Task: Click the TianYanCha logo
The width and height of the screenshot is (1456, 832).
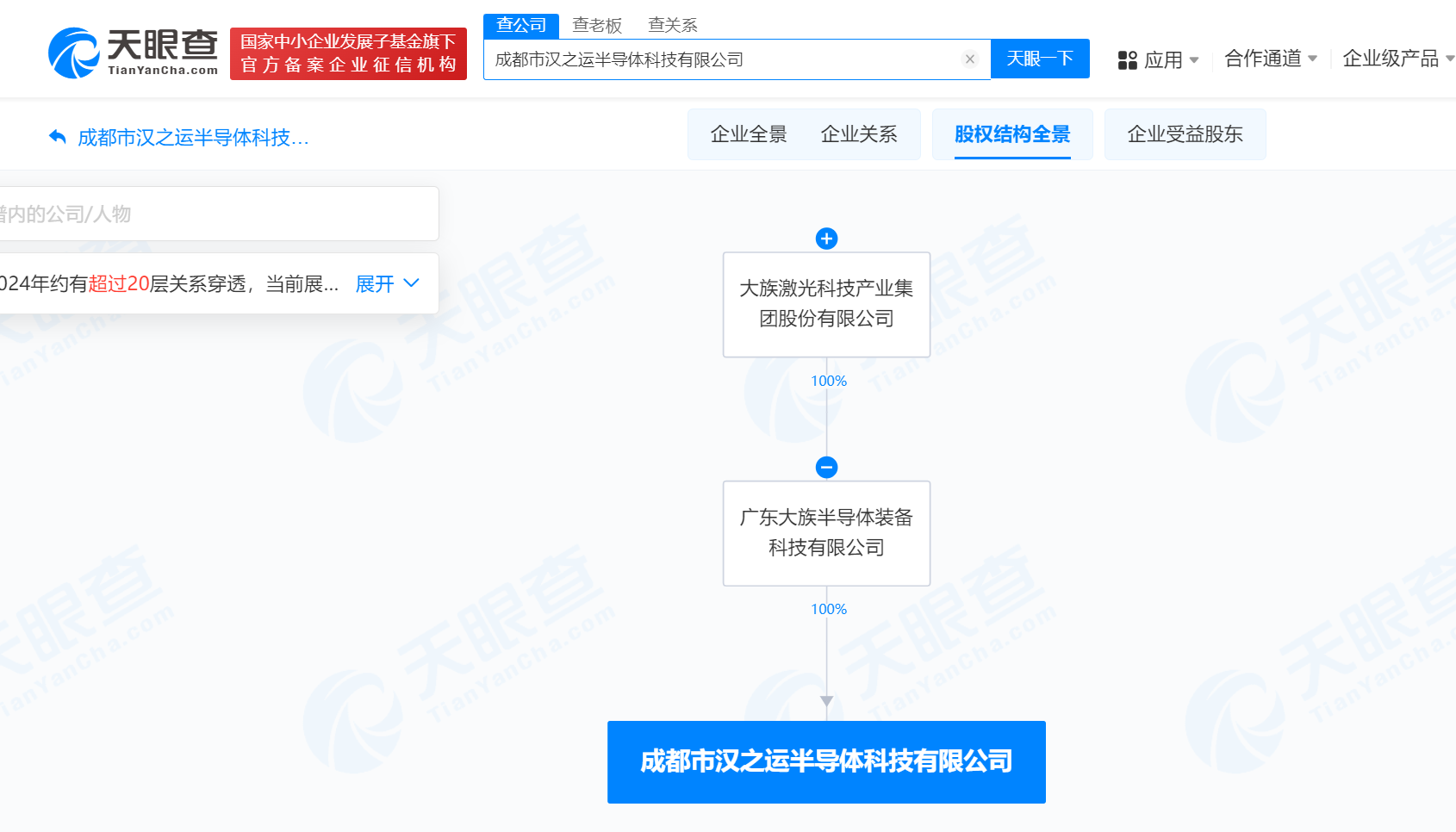Action: pos(133,53)
